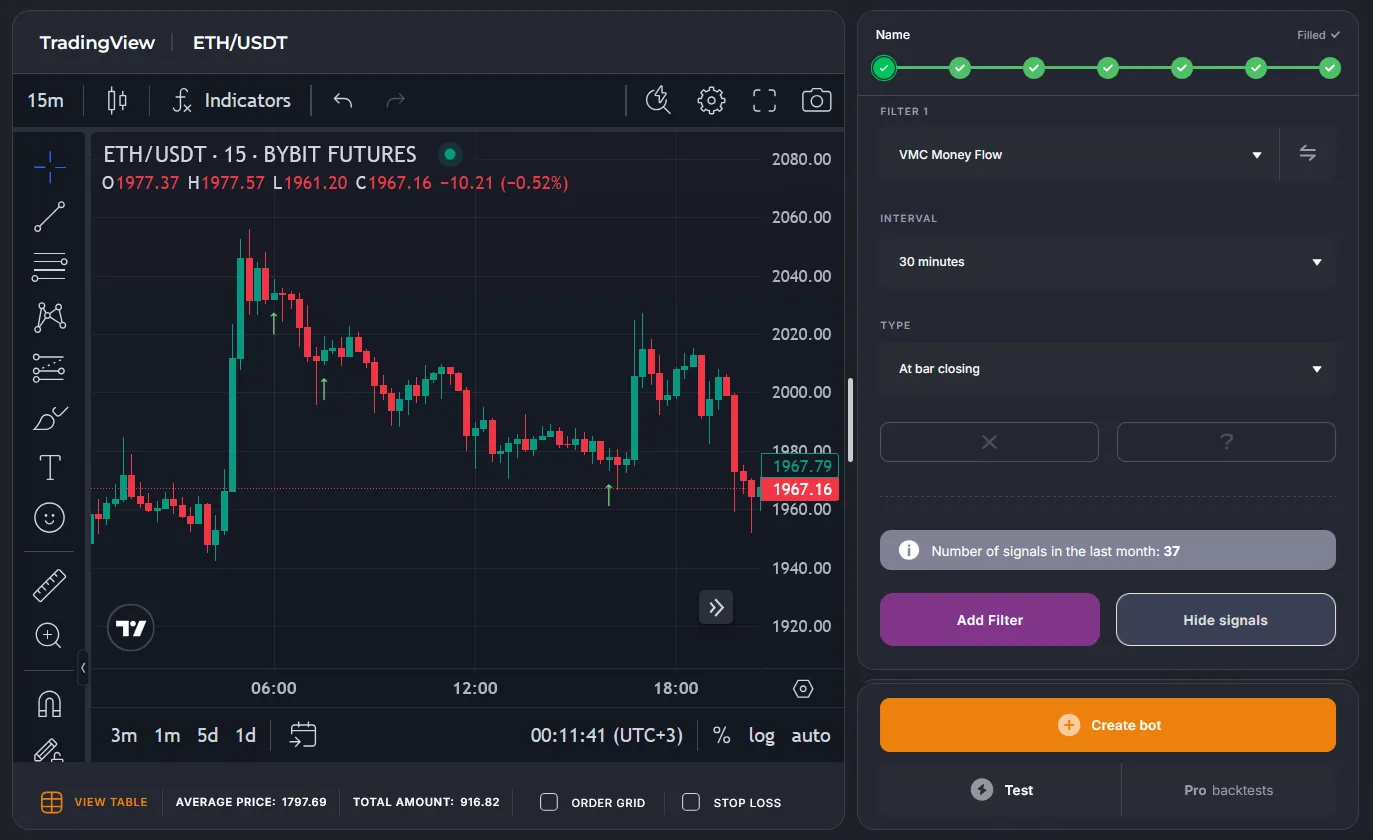Image resolution: width=1373 pixels, height=840 pixels.
Task: Open chart settings gear icon
Action: (711, 100)
